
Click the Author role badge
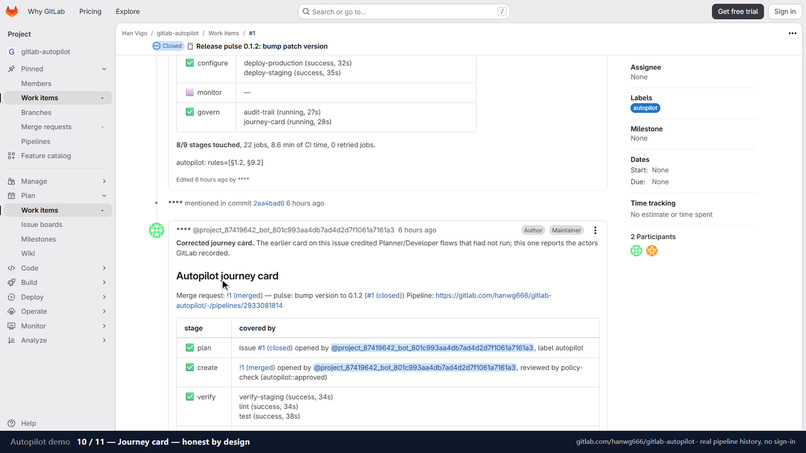(x=533, y=230)
